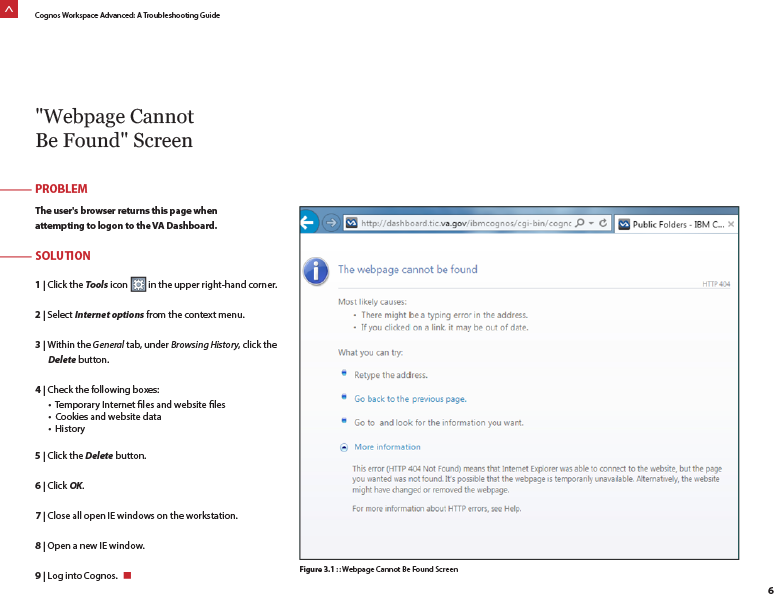Screen dimensions: 783x598
Task: Click the 'Go back to the previous page.' link
Action: tap(410, 399)
